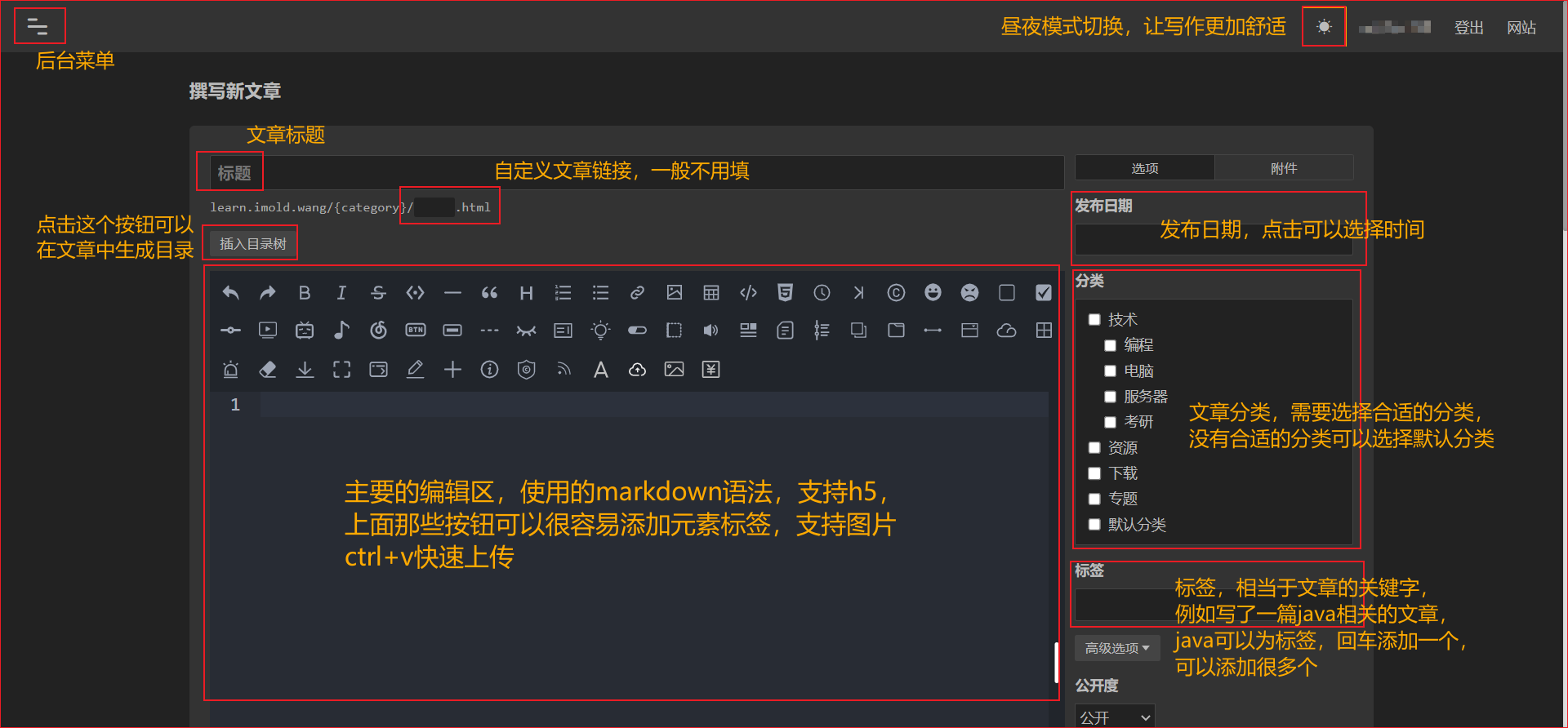
Task: Insert HTML5 code with the shield icon
Action: tap(785, 292)
